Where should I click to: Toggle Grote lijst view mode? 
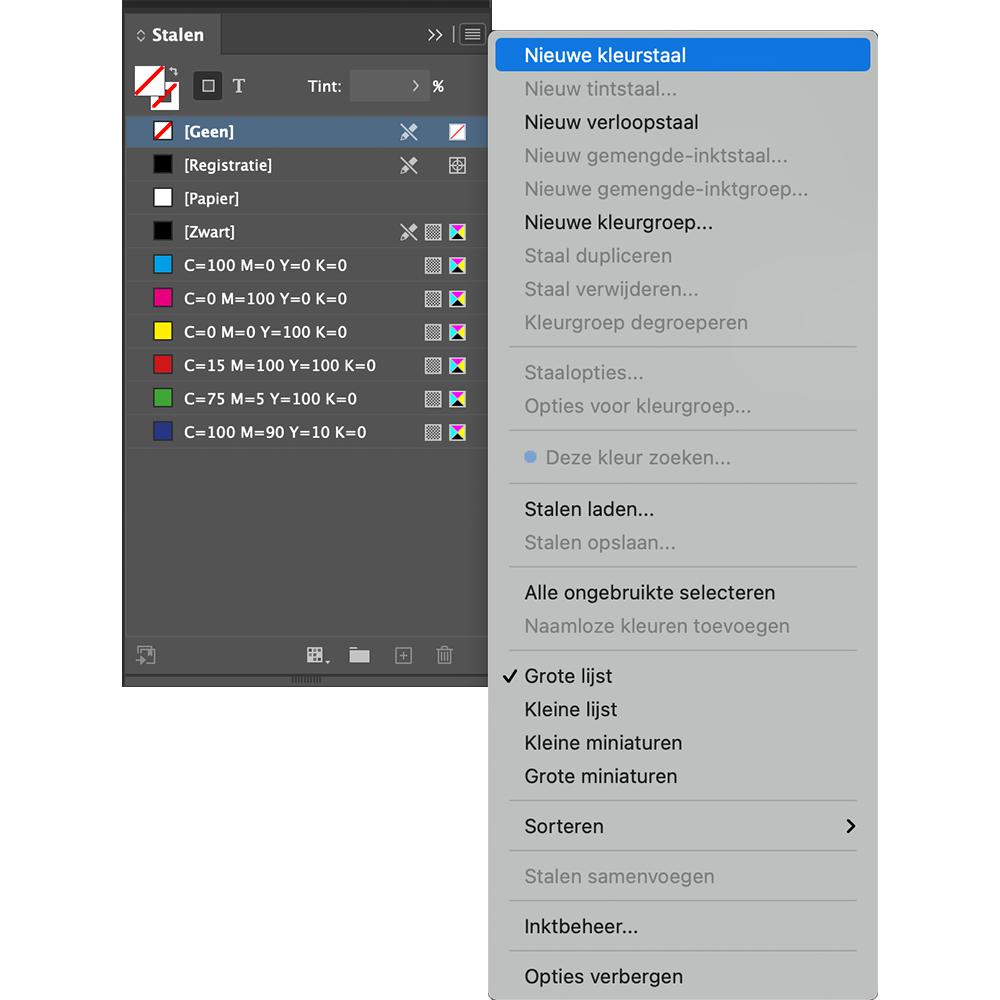click(570, 676)
